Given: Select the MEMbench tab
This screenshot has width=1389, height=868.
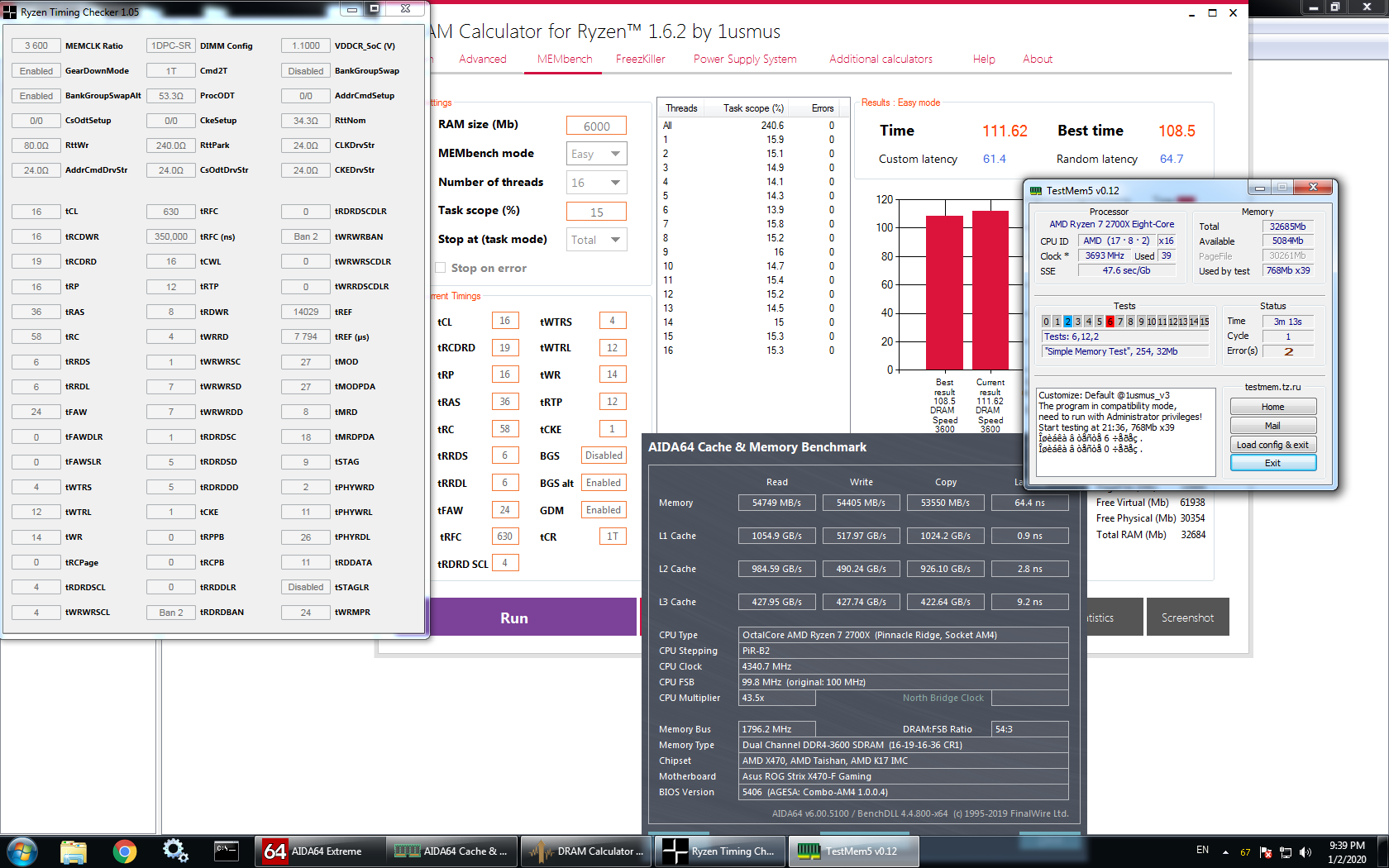Looking at the screenshot, I should [565, 59].
